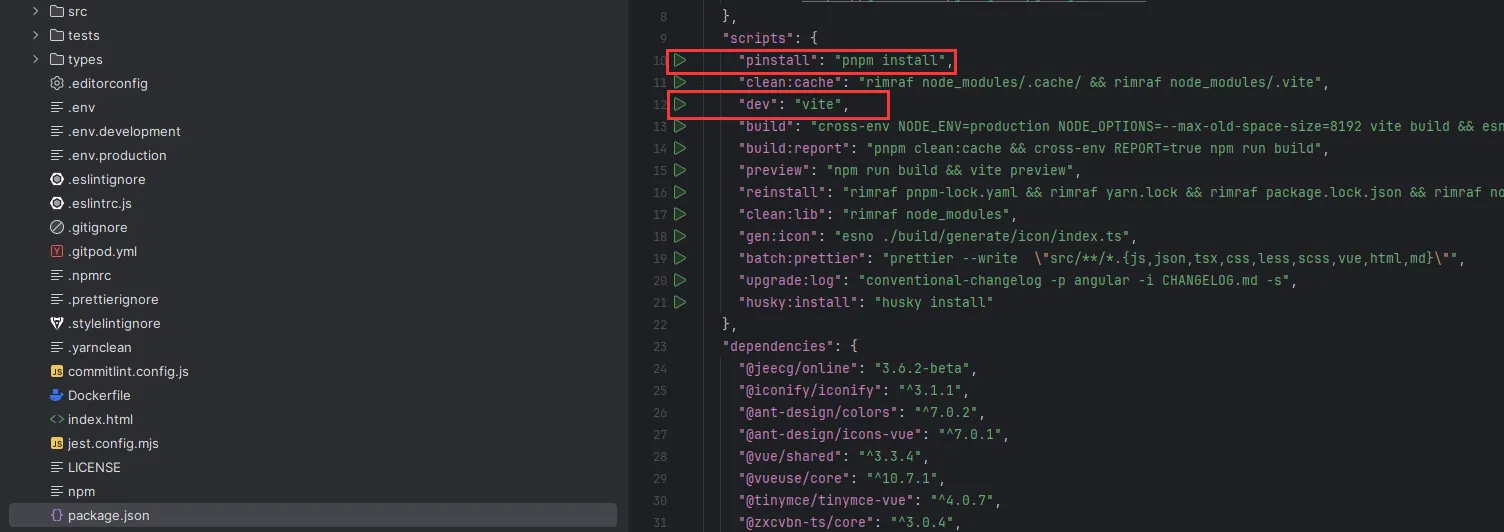
Task: Run the clean:cache script arrow
Action: pyautogui.click(x=680, y=83)
